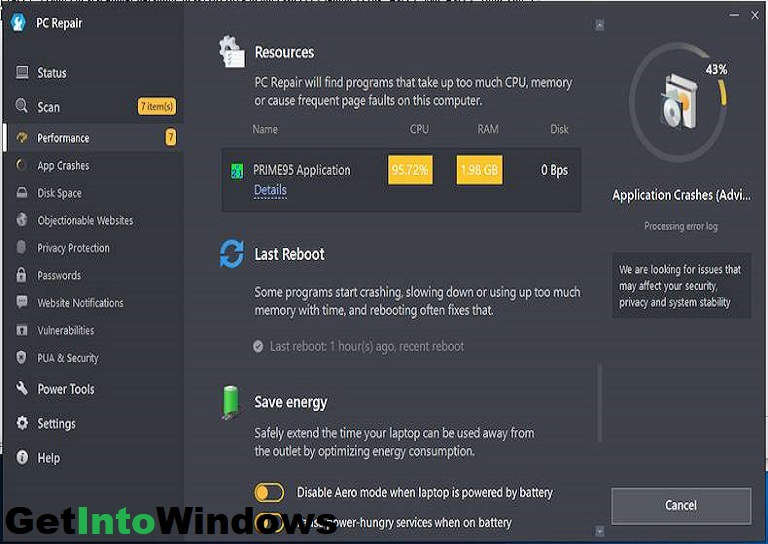Image resolution: width=768 pixels, height=544 pixels.
Task: Click the Privacy Protection icon
Action: (x=21, y=247)
